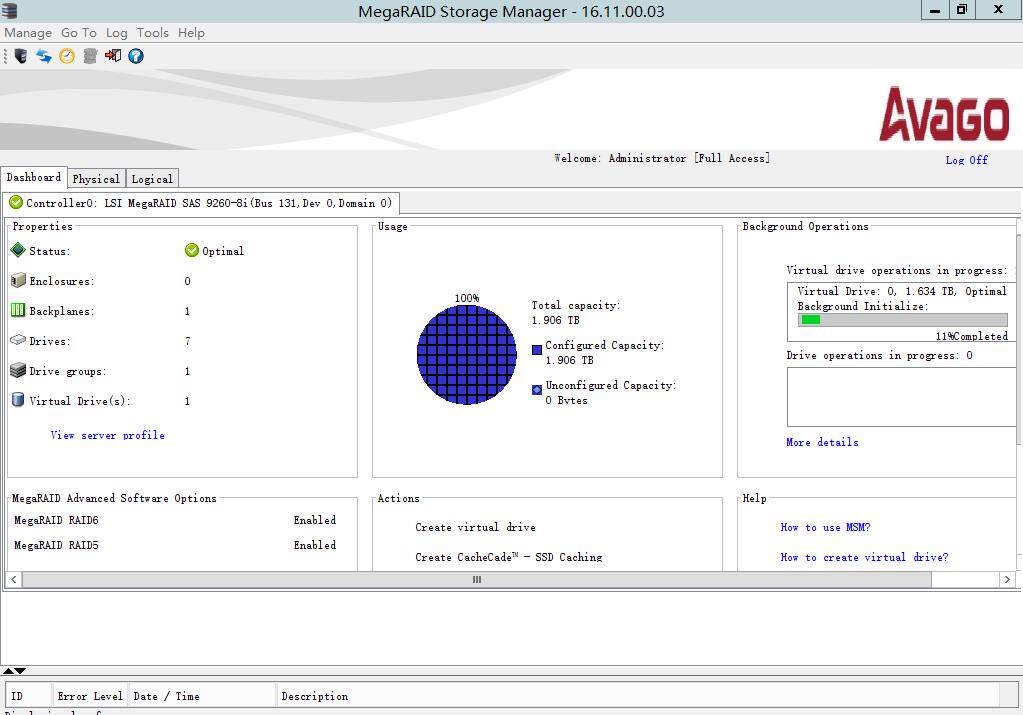The height and width of the screenshot is (715, 1023).
Task: Click the Error Level column header
Action: click(90, 696)
